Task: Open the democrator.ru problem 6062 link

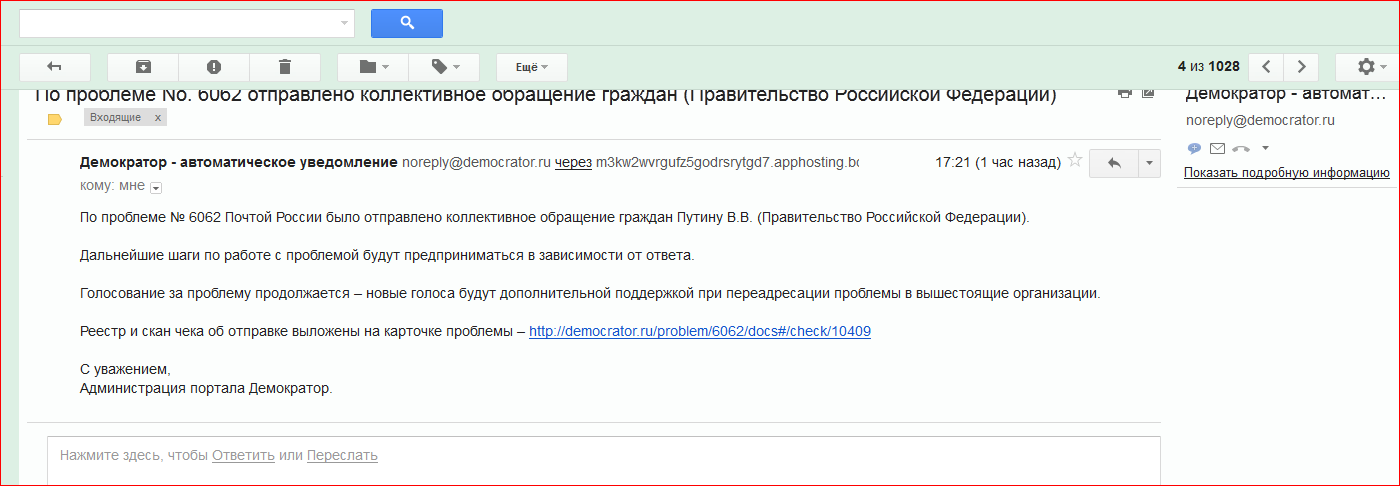Action: point(699,331)
